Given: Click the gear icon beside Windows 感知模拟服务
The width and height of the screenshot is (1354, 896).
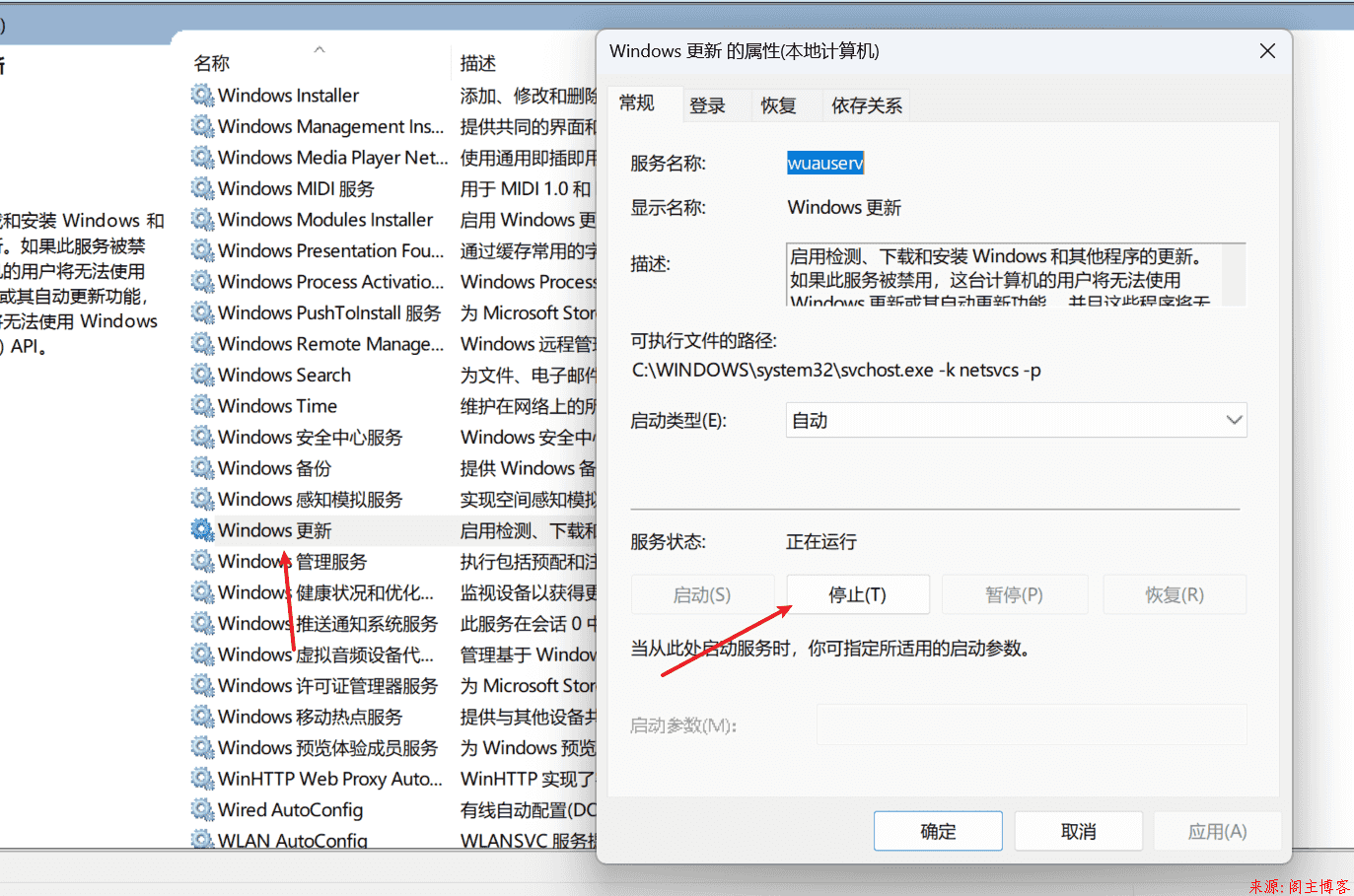Looking at the screenshot, I should pos(202,499).
